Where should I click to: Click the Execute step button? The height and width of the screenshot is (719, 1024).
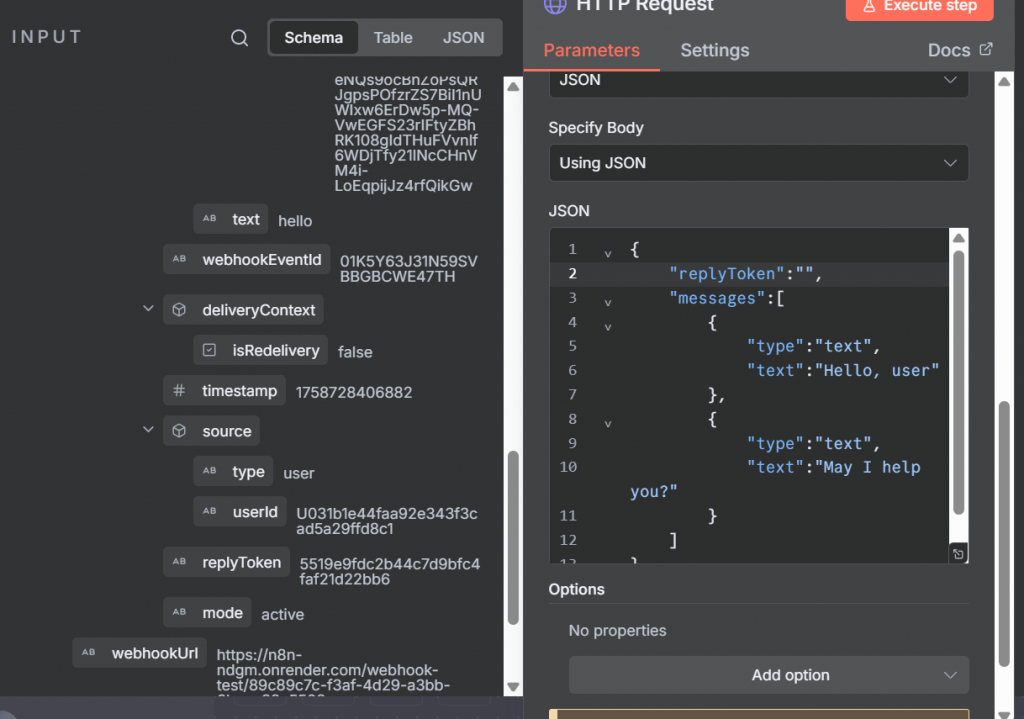pos(920,7)
